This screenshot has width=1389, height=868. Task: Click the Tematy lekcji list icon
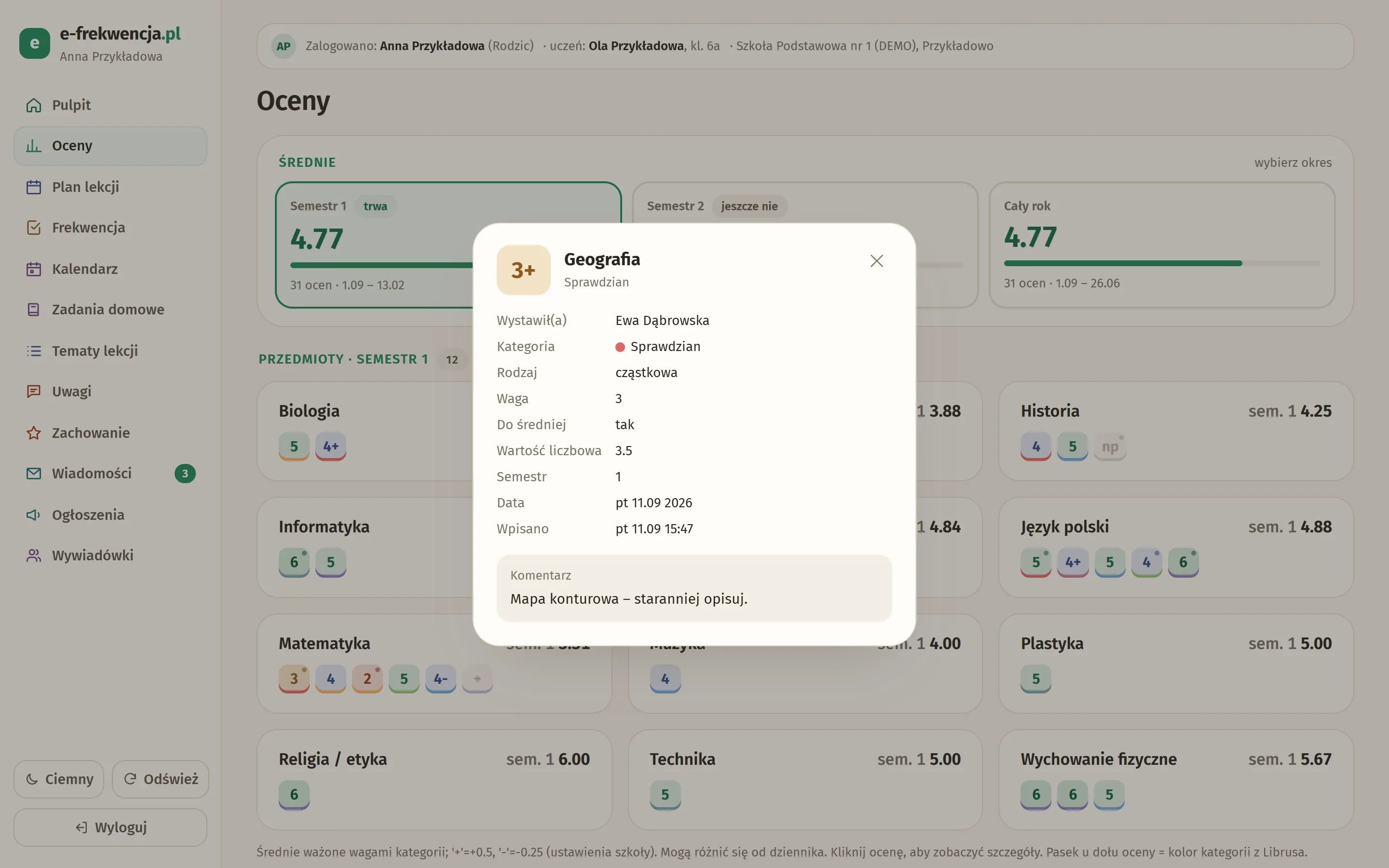34,351
